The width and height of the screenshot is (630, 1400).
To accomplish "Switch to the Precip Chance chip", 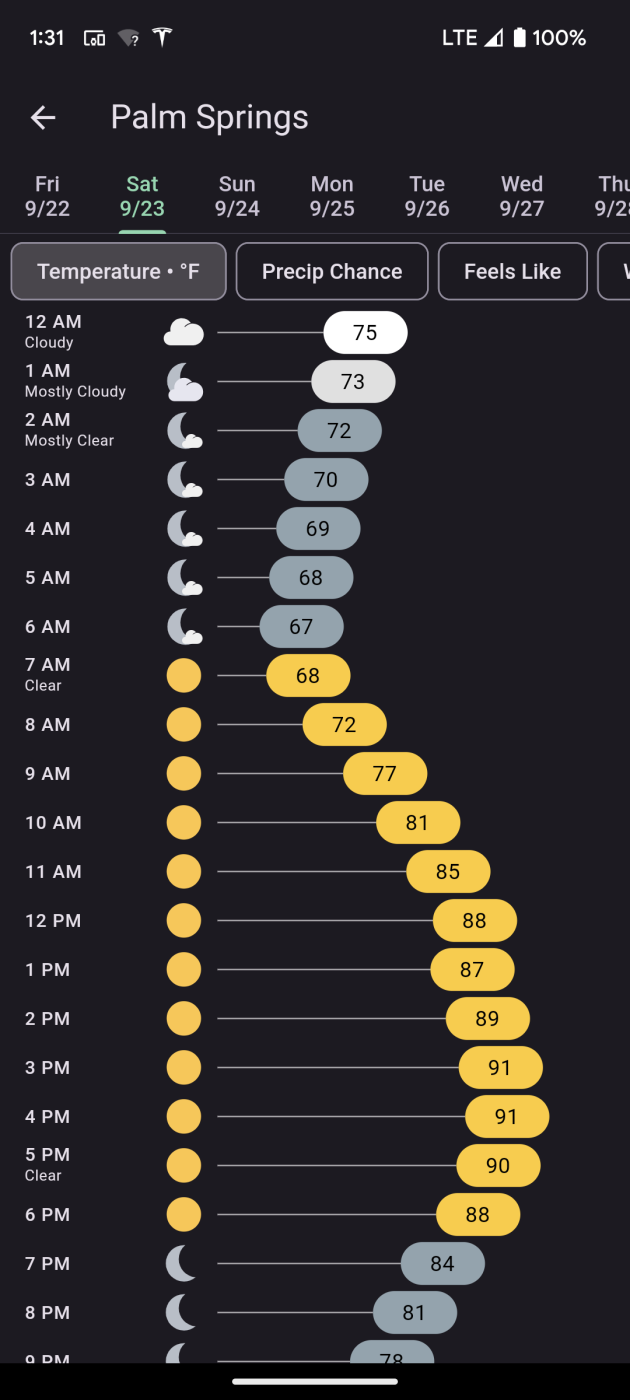I will (x=332, y=272).
